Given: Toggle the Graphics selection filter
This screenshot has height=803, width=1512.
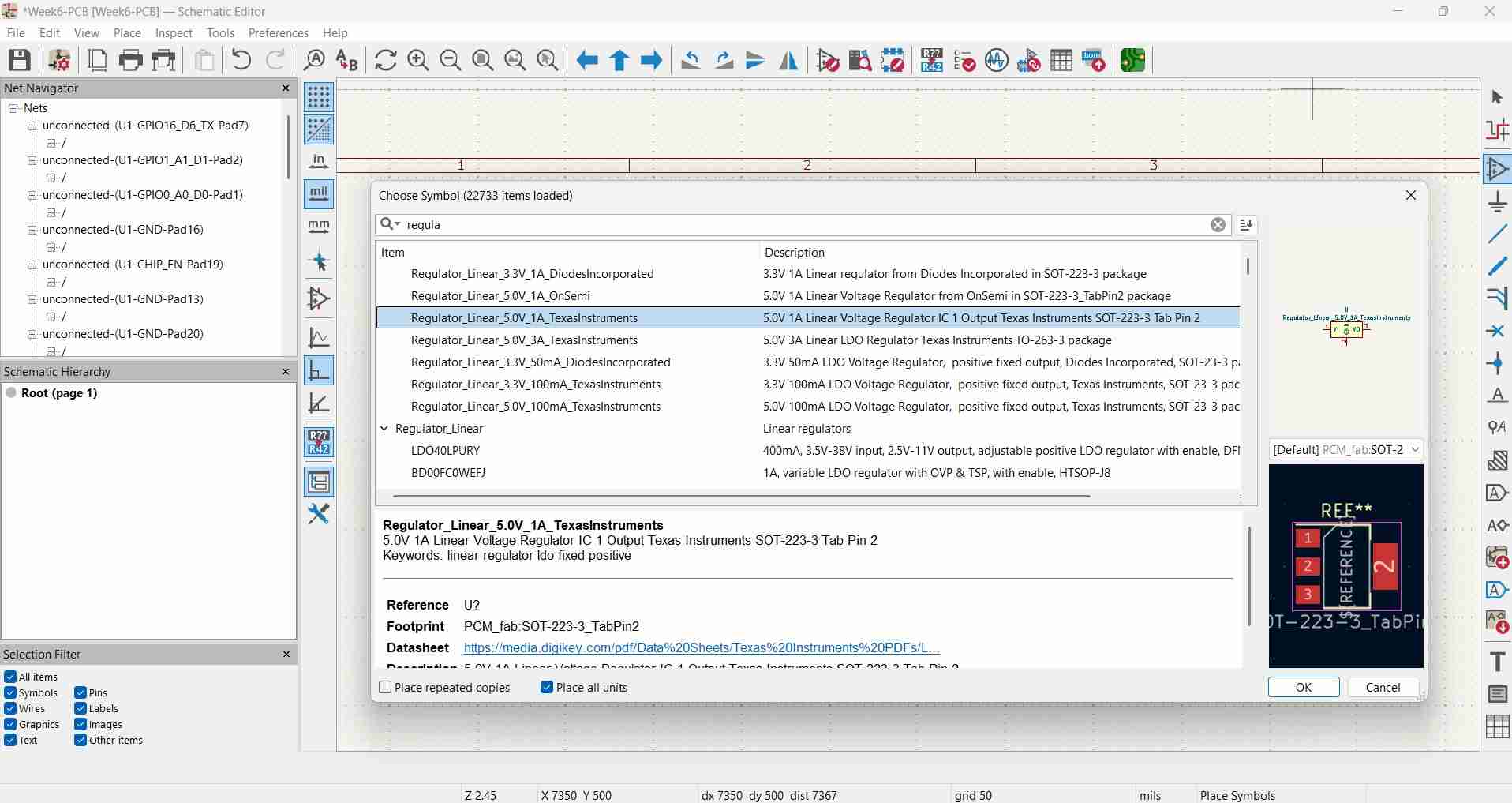Looking at the screenshot, I should point(10,724).
